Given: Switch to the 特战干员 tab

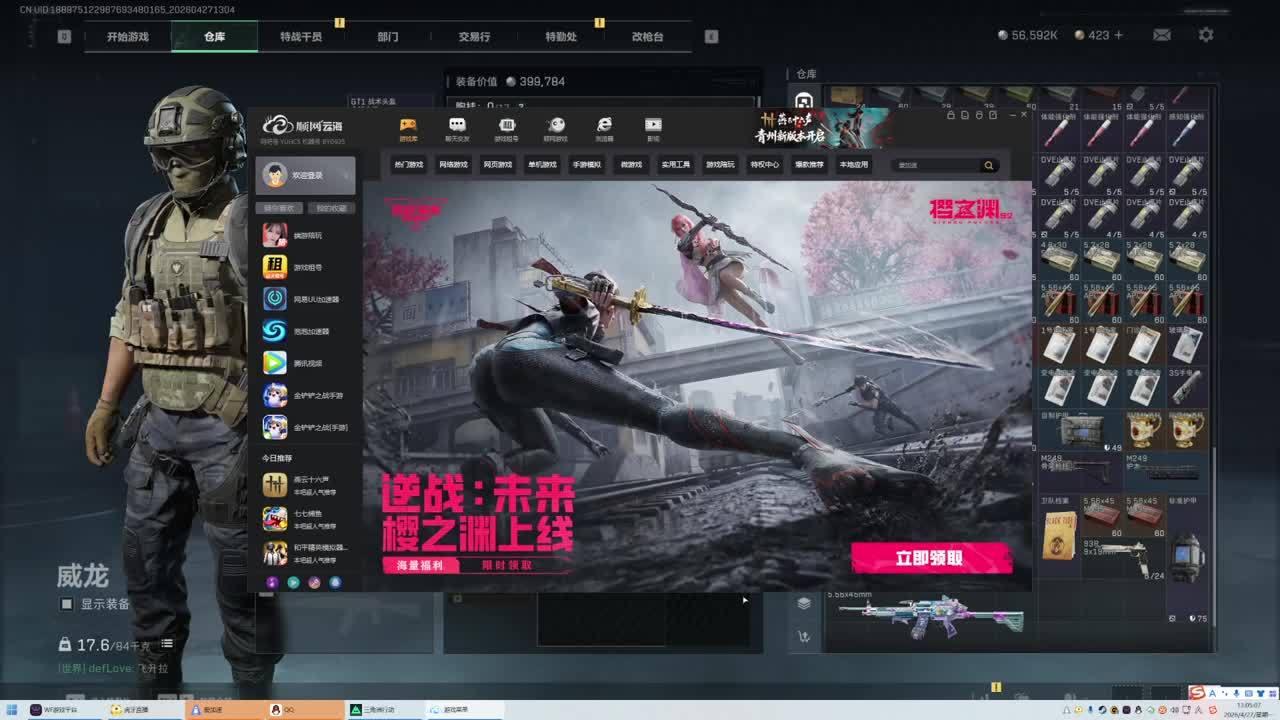Looking at the screenshot, I should [301, 37].
